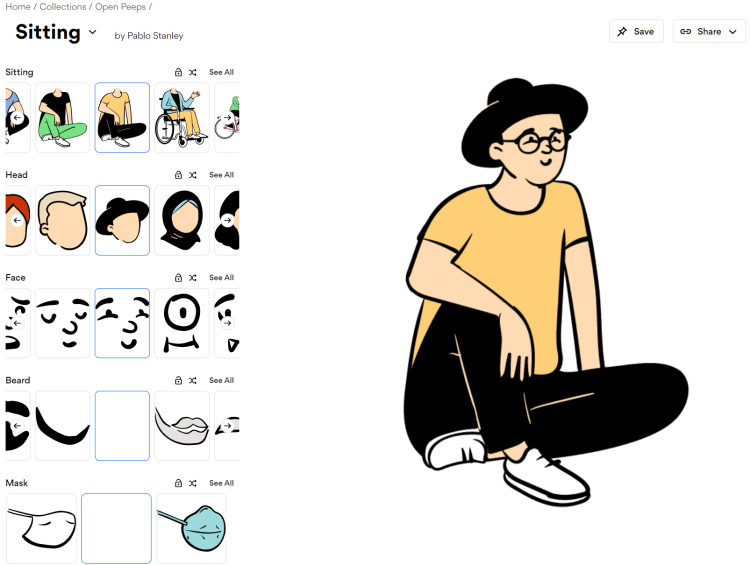The width and height of the screenshot is (750, 565).
Task: Show next Face options with right arrow
Action: pyautogui.click(x=228, y=323)
